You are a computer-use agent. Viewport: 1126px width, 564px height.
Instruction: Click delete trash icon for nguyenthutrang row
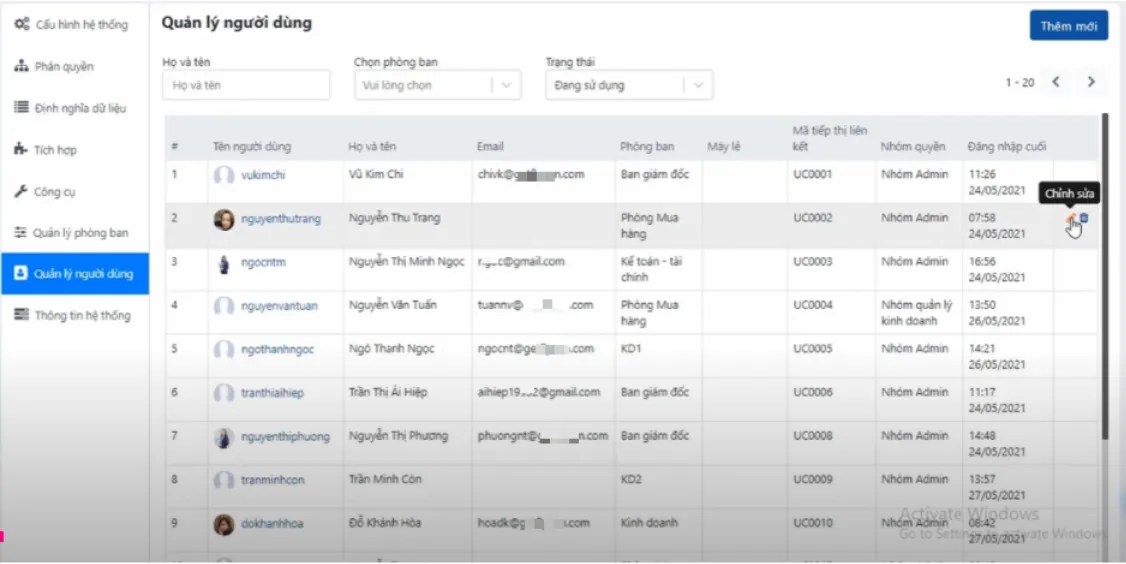click(1084, 218)
